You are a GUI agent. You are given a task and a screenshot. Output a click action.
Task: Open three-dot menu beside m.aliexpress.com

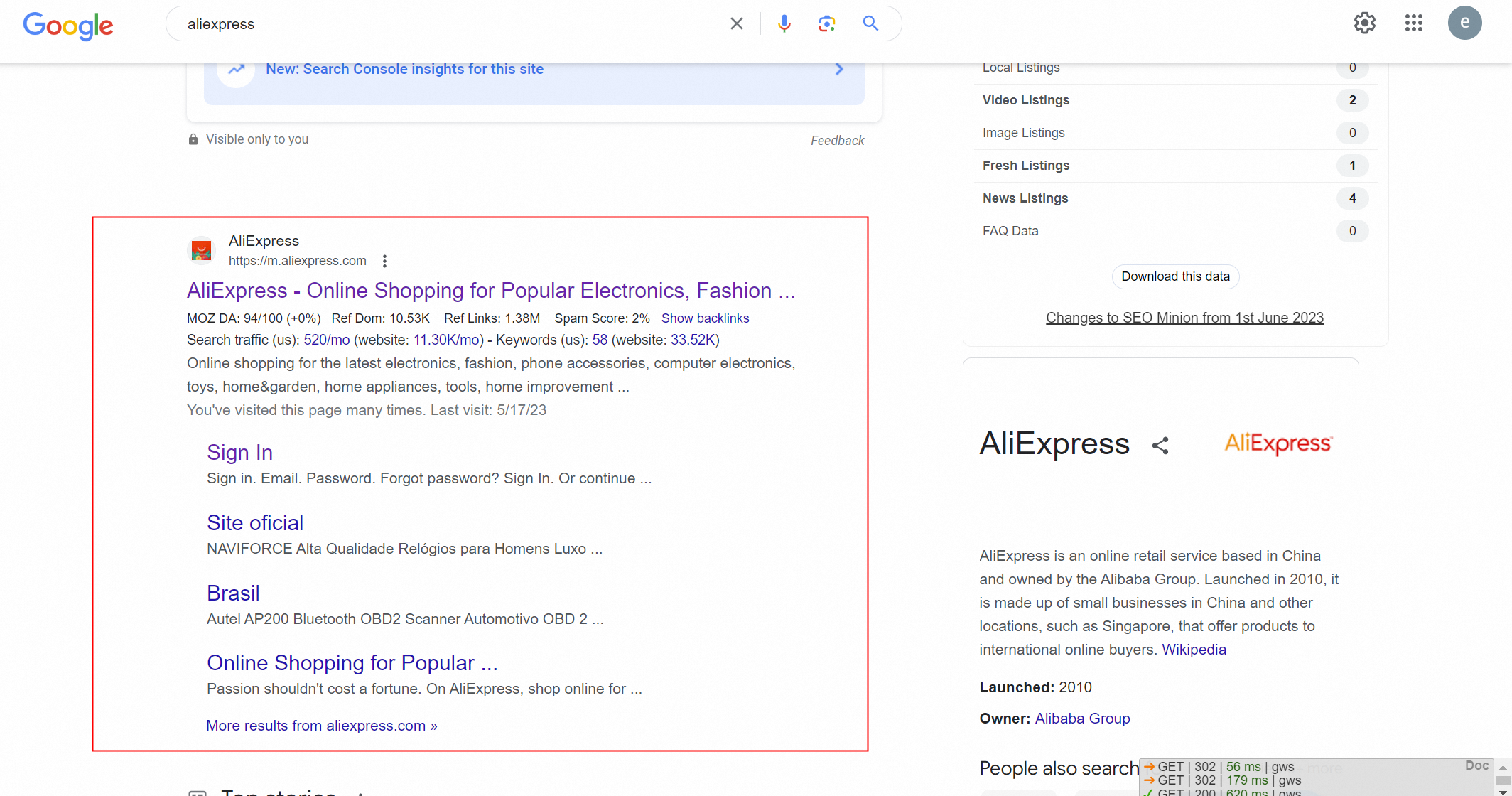[384, 261]
